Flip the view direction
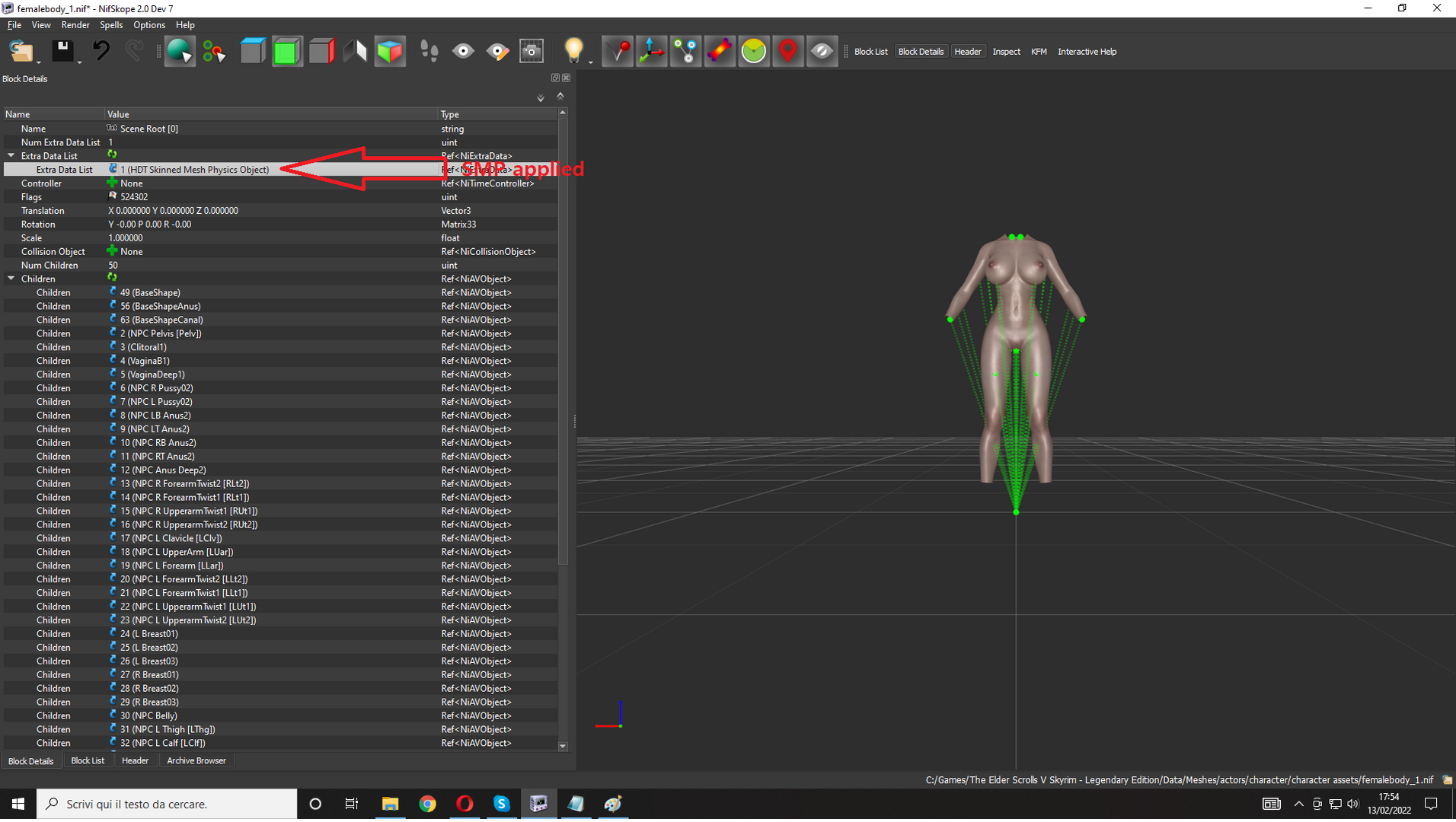1456x822 pixels. click(x=355, y=51)
